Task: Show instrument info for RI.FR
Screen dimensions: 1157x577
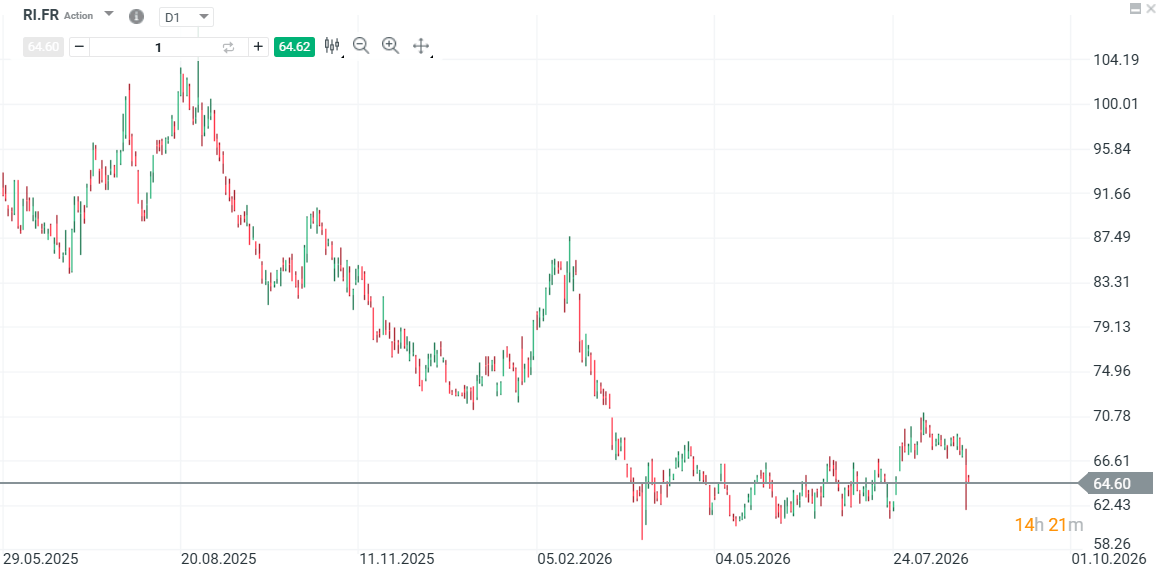Action: coord(136,15)
